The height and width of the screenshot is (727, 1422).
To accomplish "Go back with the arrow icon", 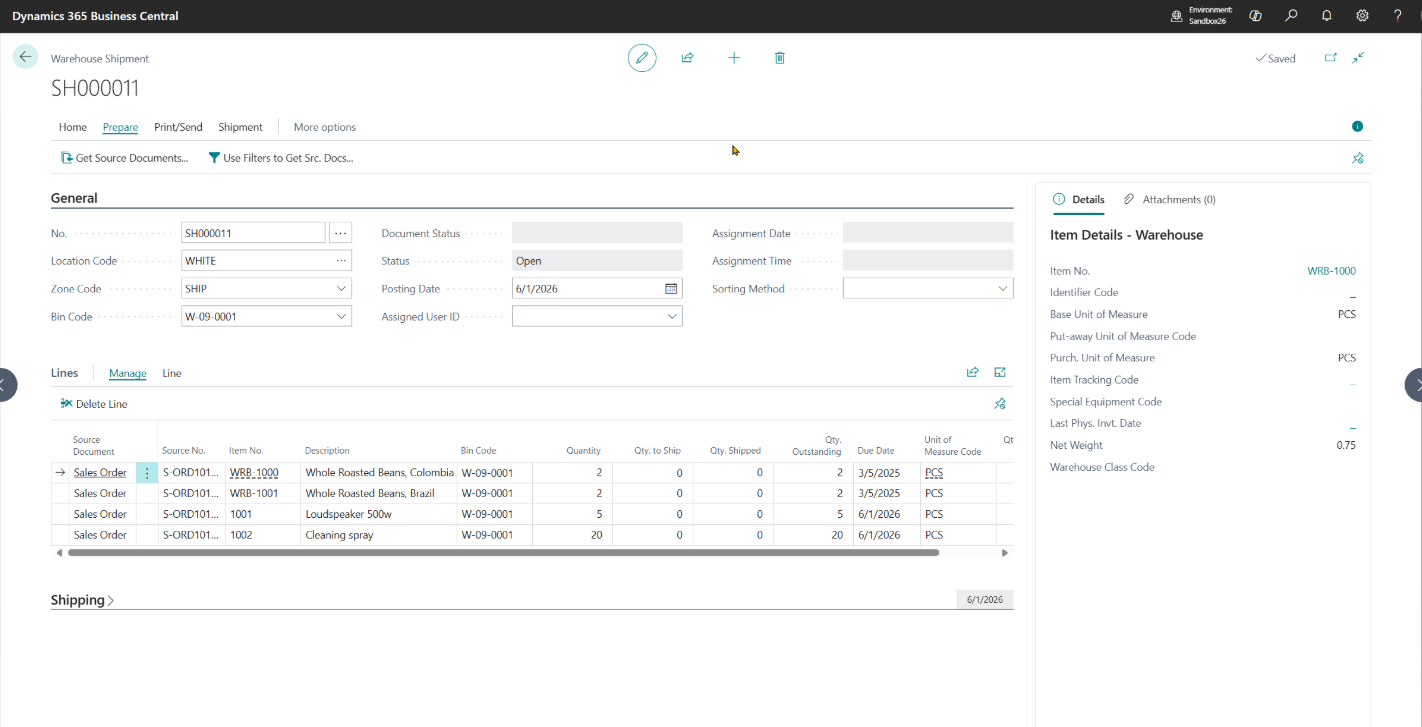I will (x=25, y=57).
